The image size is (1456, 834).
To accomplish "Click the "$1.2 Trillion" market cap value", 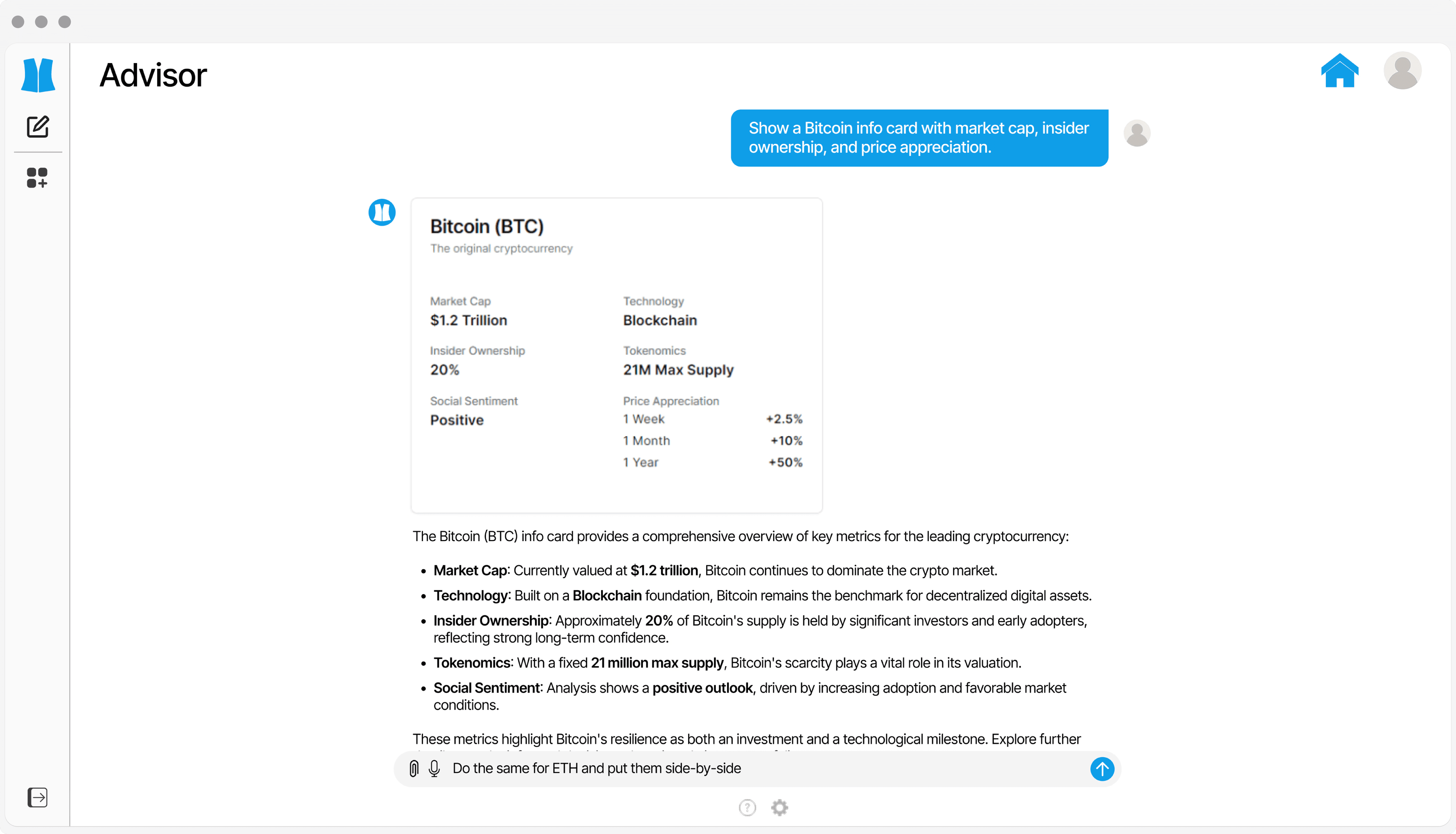I will pos(468,320).
